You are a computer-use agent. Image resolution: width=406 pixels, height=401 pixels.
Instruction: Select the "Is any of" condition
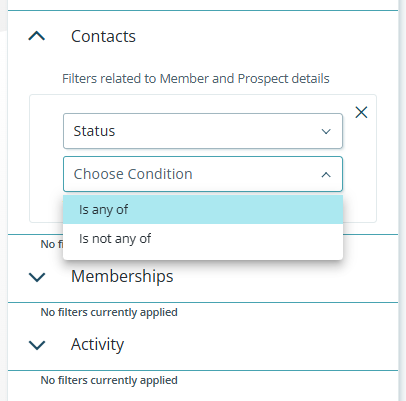(203, 209)
